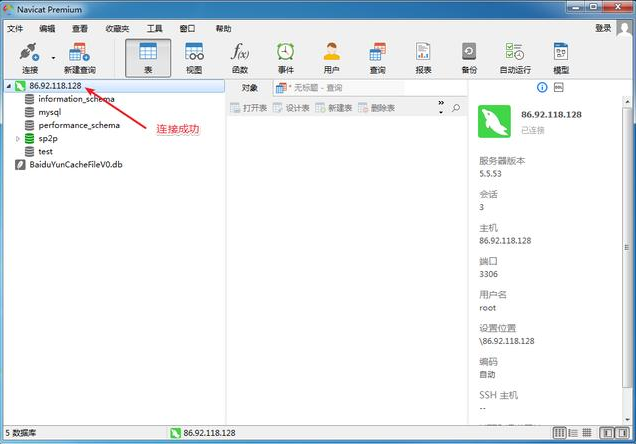
Task: Click the status bar 86.92.118.128 connection
Action: 203,433
